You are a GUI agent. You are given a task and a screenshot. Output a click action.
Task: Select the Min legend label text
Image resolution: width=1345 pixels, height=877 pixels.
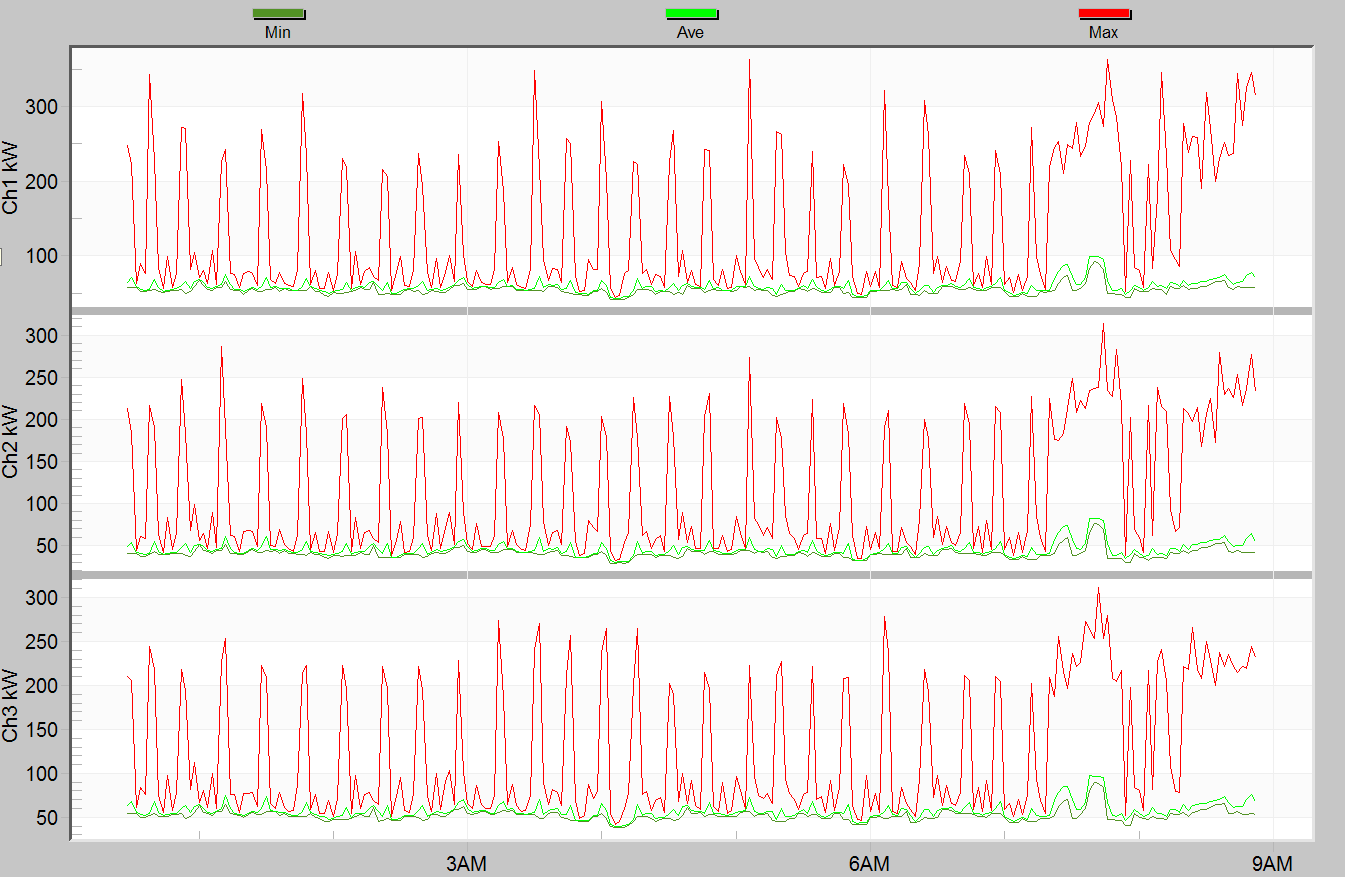tap(278, 32)
